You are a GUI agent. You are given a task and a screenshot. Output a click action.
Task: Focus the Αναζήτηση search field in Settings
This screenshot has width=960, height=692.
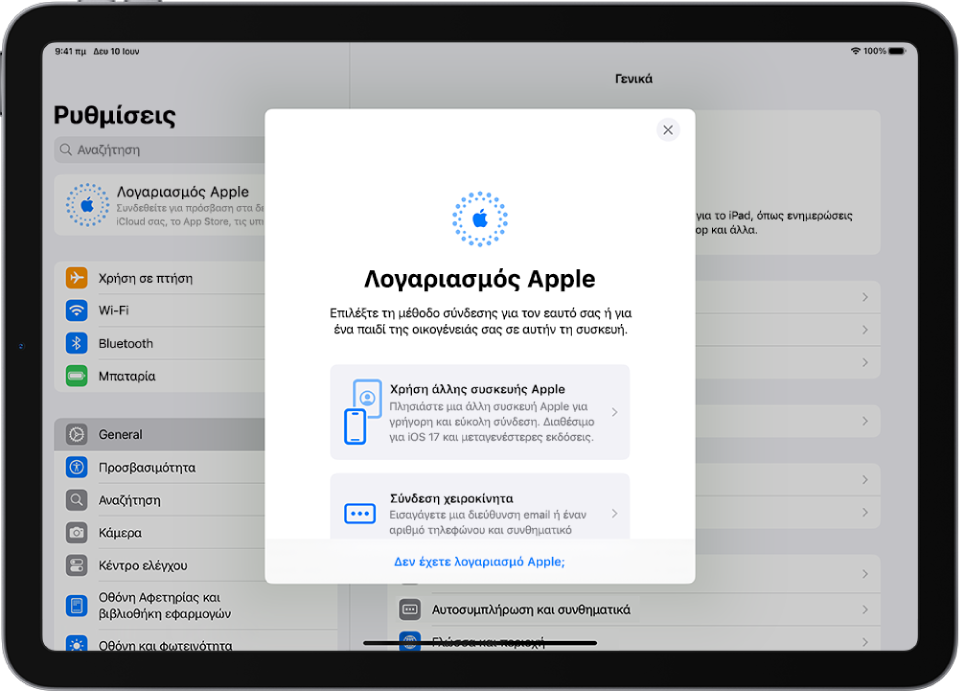click(x=160, y=150)
